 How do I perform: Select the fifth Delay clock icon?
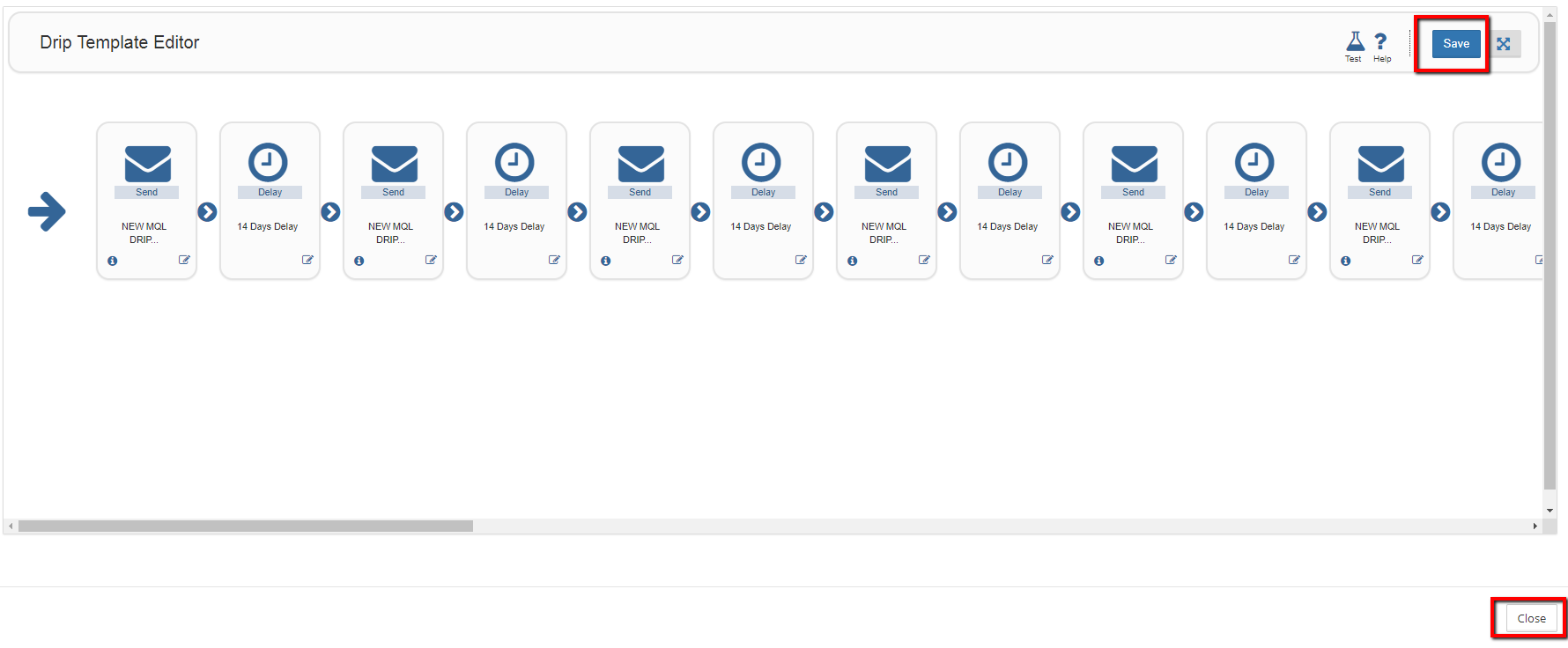coord(1254,162)
